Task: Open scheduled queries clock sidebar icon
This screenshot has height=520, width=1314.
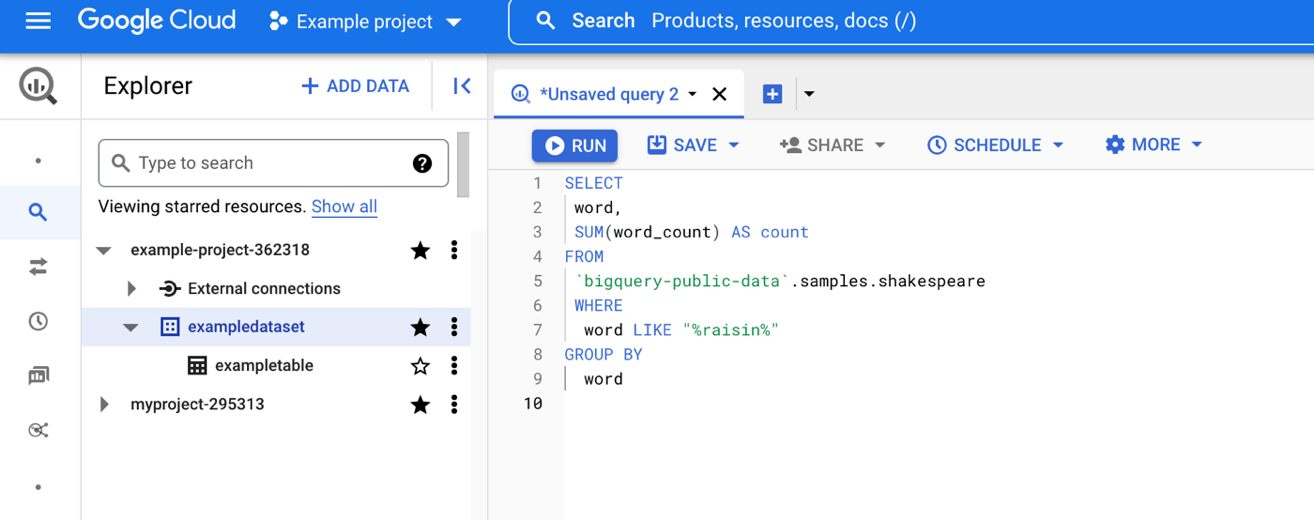Action: pos(38,321)
